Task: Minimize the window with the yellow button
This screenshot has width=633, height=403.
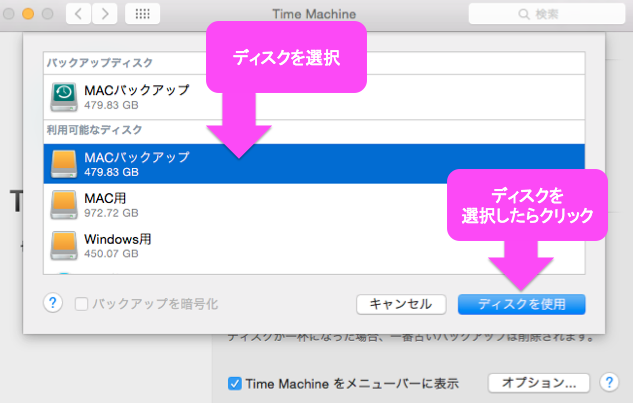Action: (x=28, y=14)
